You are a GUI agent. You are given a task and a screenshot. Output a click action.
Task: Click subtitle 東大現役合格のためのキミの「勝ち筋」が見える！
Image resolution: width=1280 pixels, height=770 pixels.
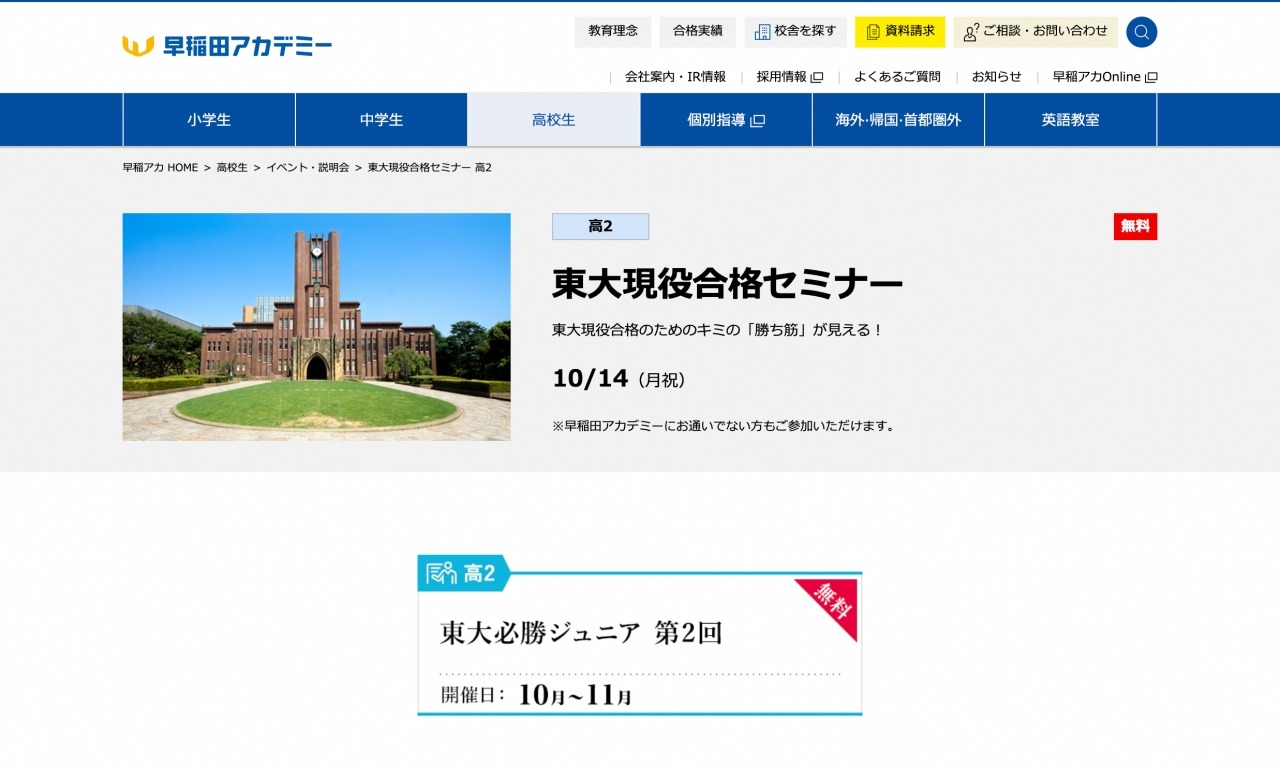(x=718, y=330)
